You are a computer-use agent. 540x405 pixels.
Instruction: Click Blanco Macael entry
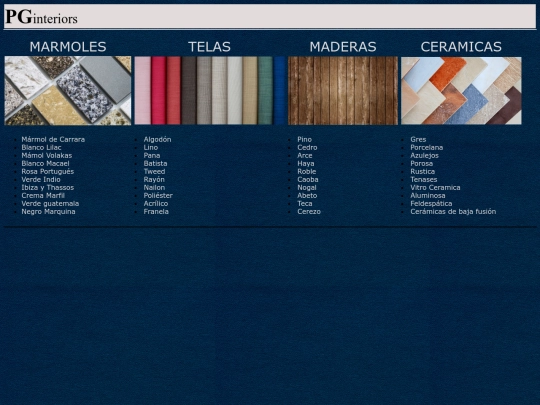pos(45,164)
